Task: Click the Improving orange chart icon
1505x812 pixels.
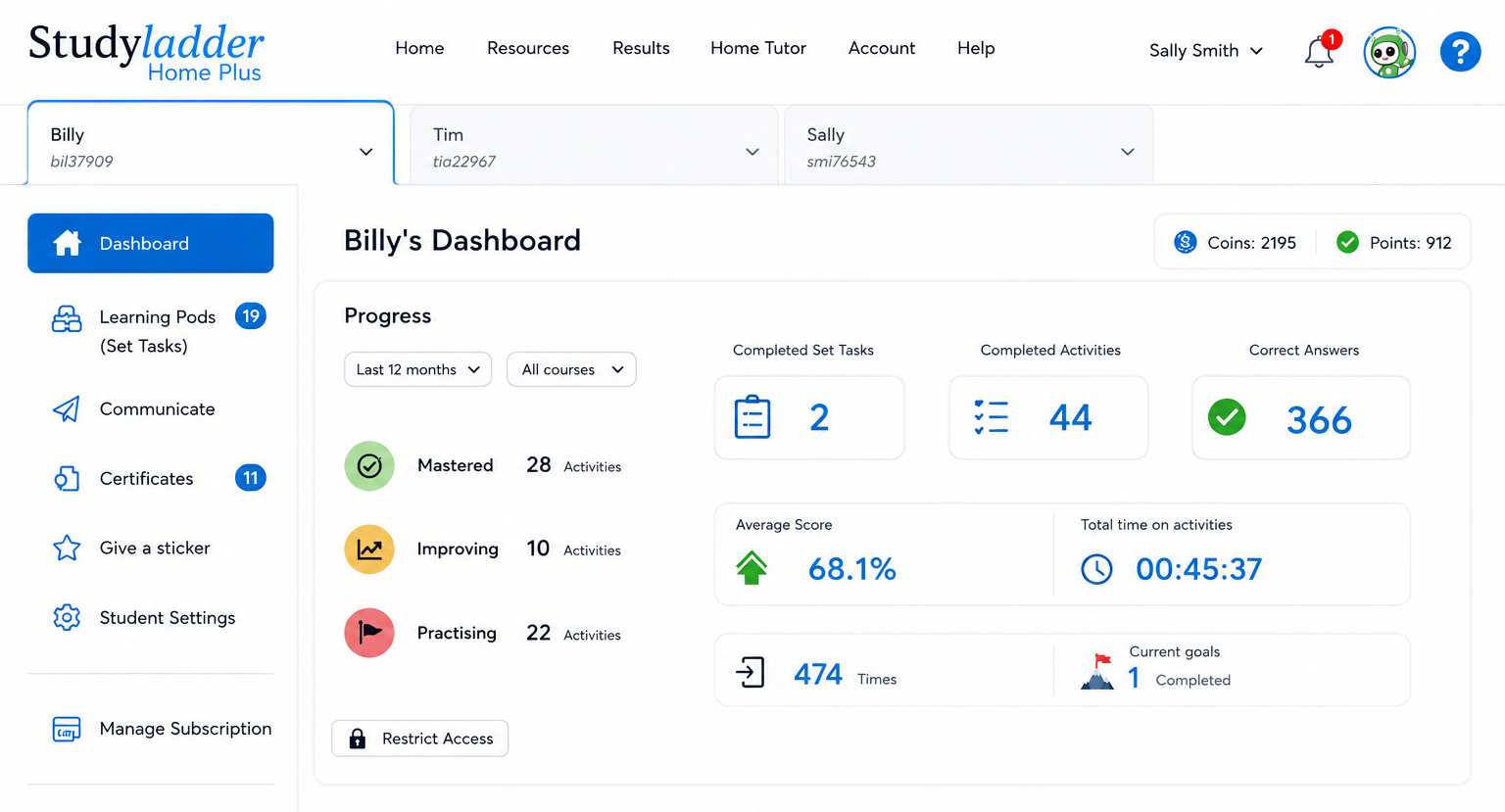Action: click(x=369, y=549)
